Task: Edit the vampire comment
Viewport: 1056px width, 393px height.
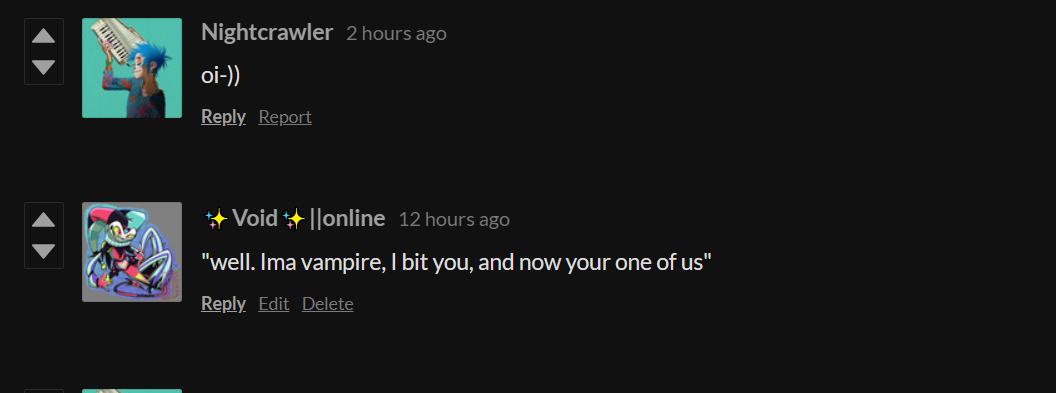Action: [x=273, y=303]
